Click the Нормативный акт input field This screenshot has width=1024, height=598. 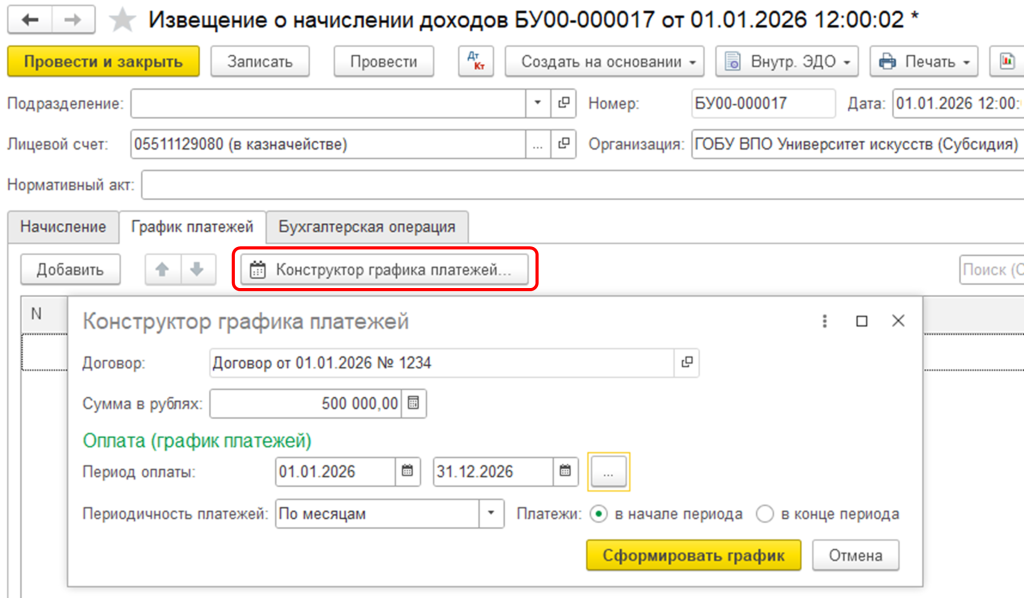coord(583,185)
